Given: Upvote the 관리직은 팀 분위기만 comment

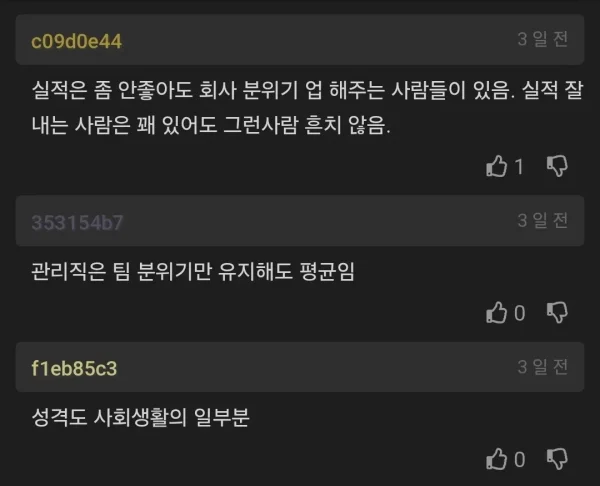Looking at the screenshot, I should (x=496, y=313).
